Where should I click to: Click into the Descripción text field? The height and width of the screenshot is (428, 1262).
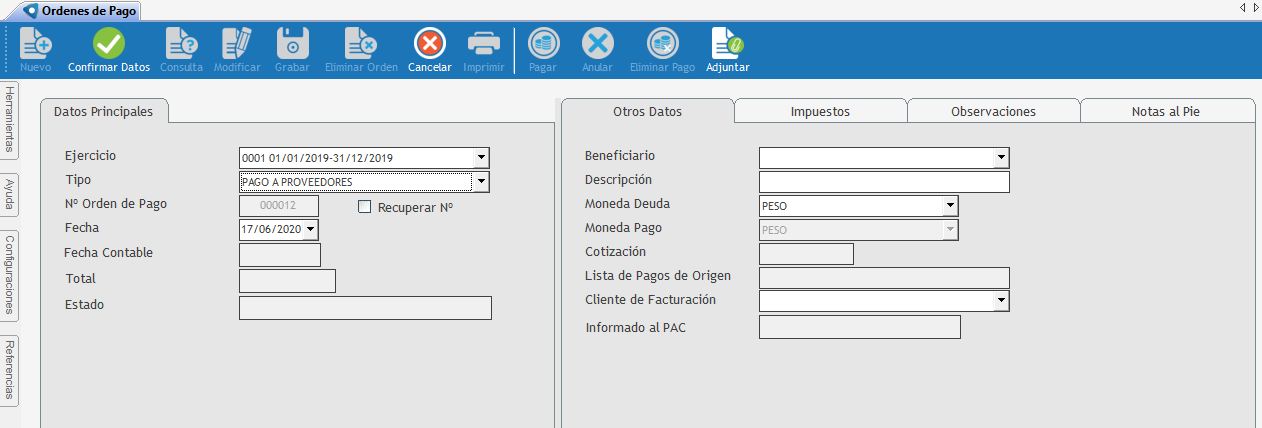point(884,182)
